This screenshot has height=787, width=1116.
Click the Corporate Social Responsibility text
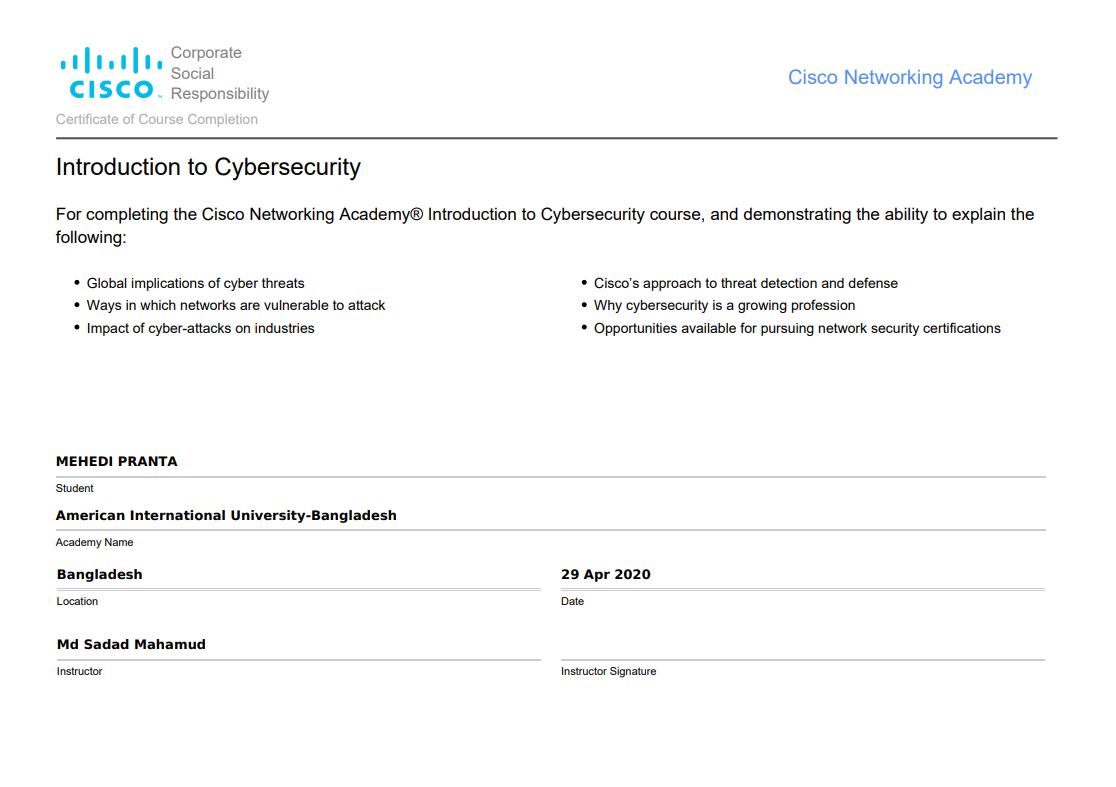click(219, 73)
